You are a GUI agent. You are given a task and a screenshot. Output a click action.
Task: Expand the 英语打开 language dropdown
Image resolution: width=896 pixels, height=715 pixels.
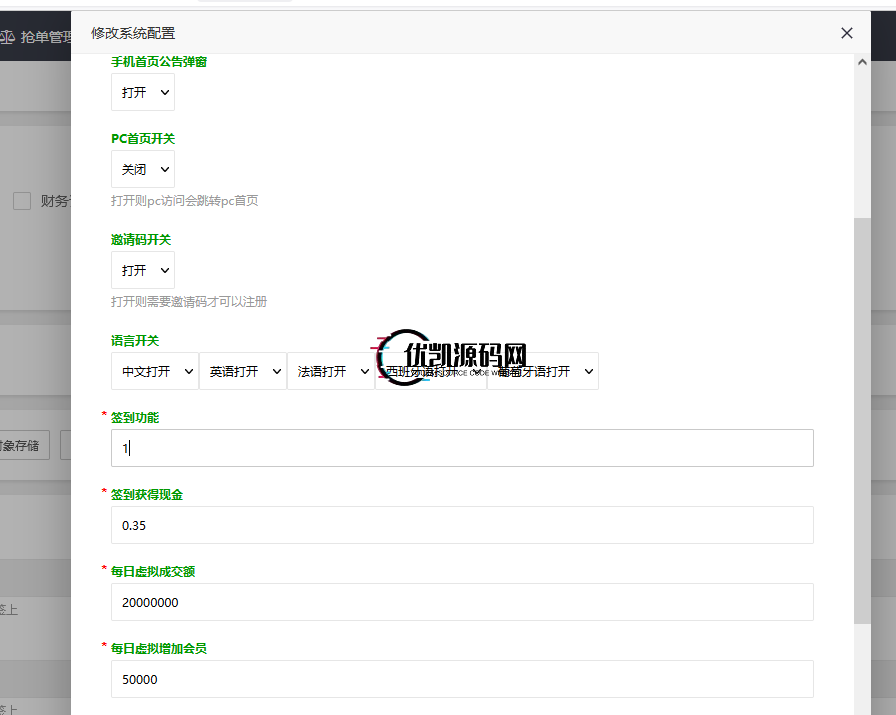243,371
